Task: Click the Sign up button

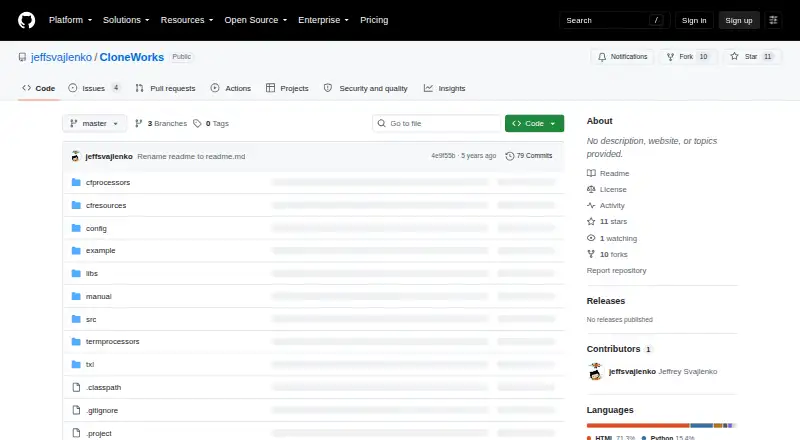Action: (739, 20)
